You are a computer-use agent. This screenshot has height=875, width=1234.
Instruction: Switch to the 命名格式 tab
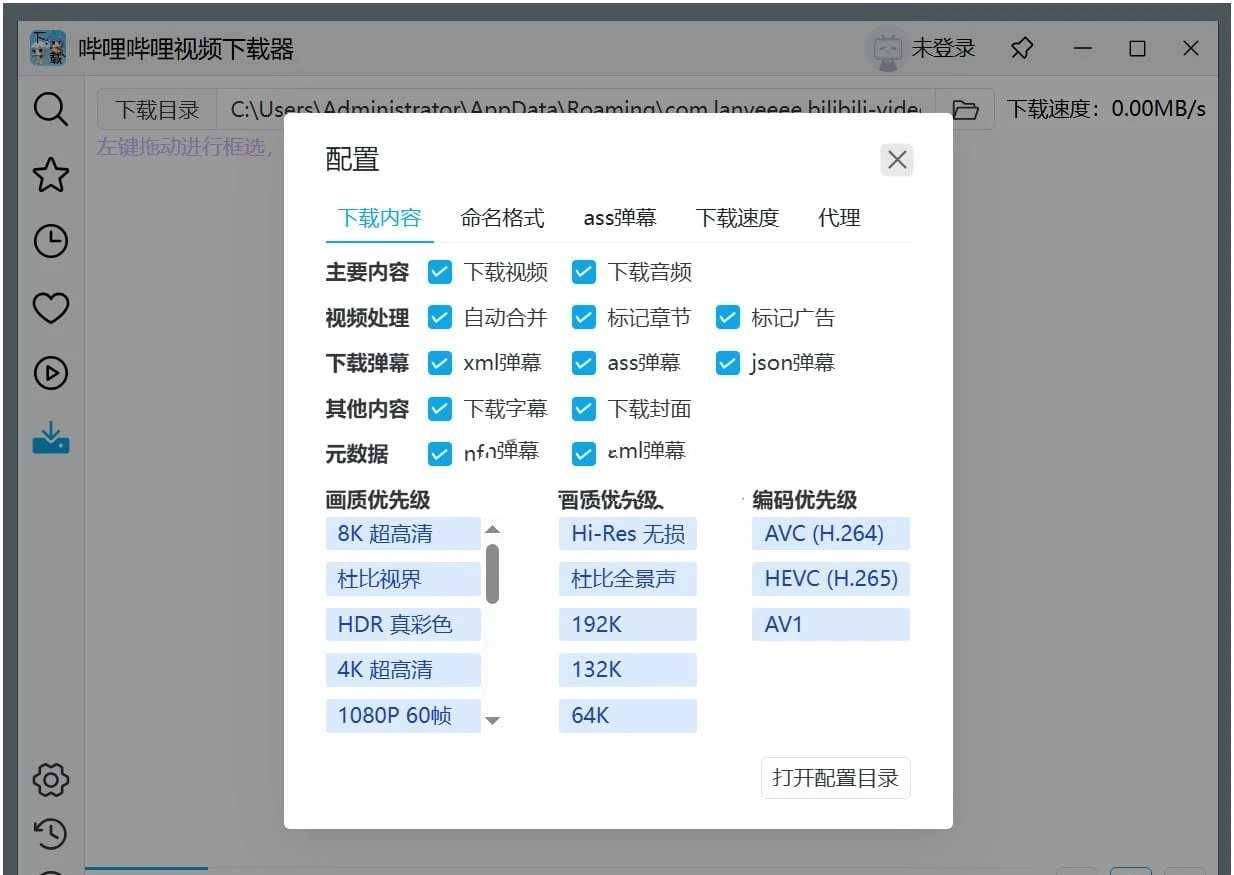[502, 218]
